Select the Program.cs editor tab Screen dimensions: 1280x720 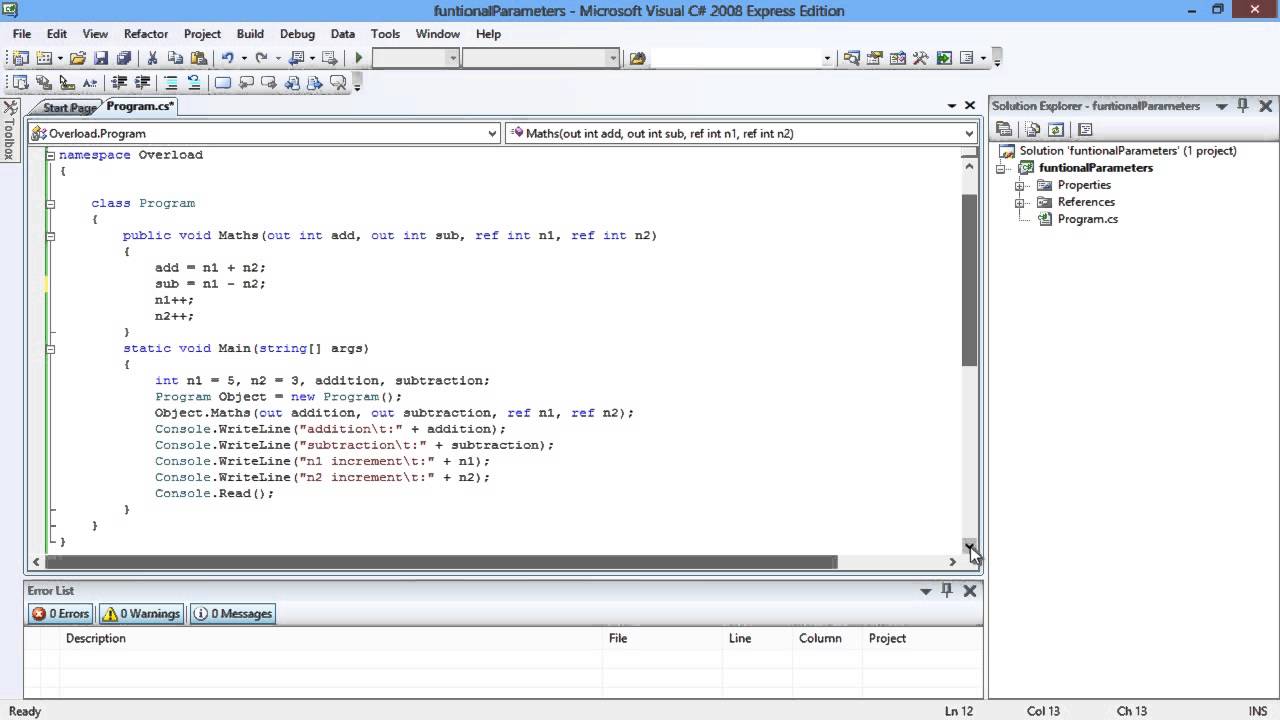point(141,106)
